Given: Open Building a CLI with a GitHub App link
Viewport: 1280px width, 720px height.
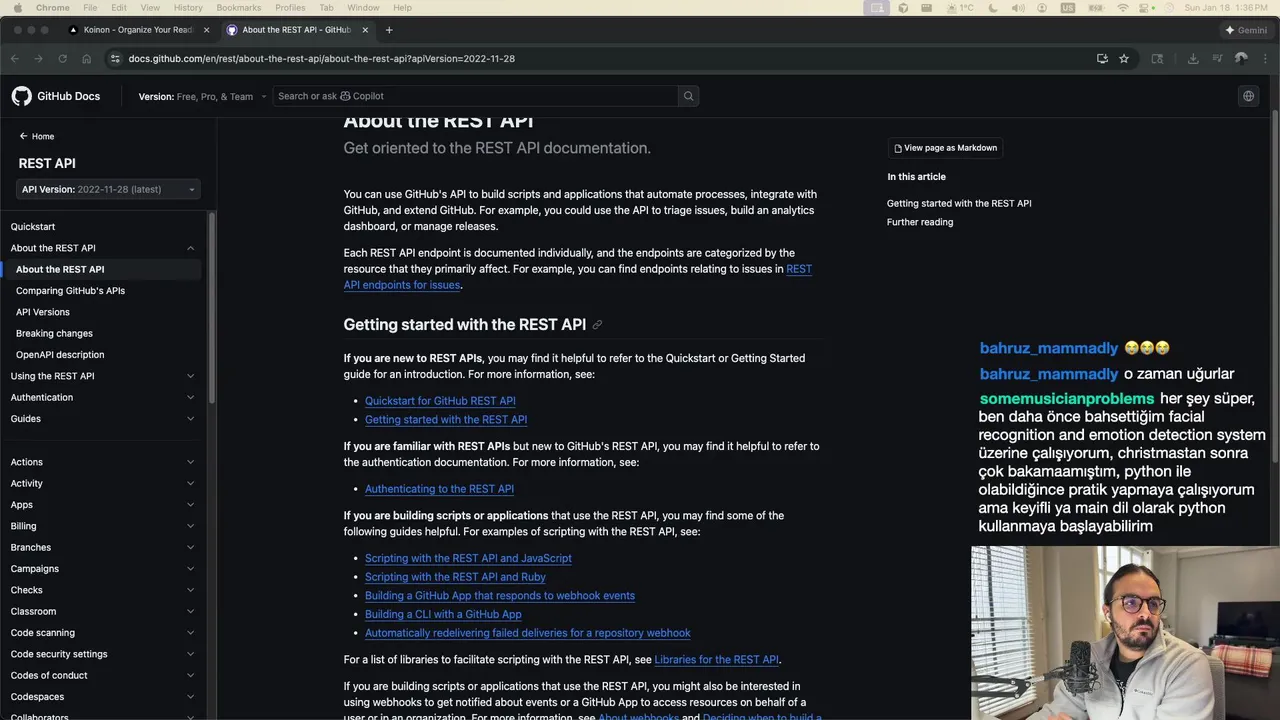Looking at the screenshot, I should (443, 615).
